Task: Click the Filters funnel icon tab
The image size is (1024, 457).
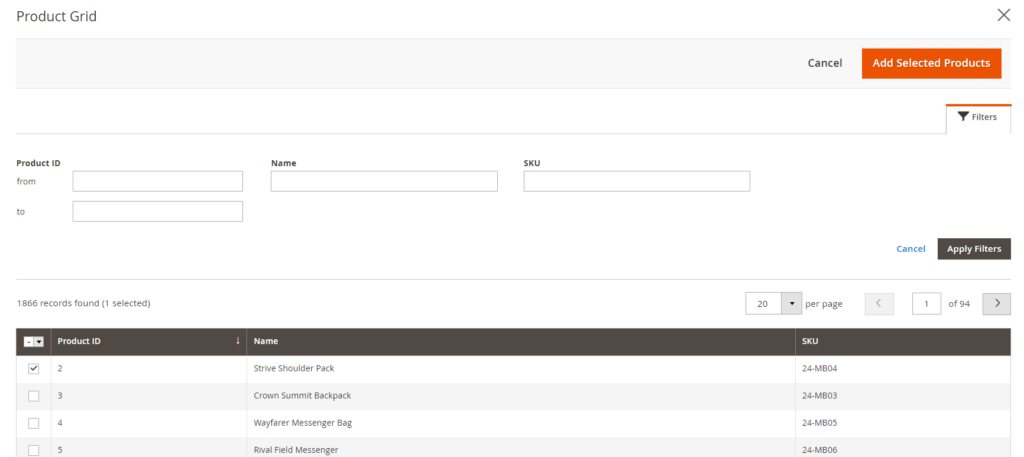Action: coord(977,117)
